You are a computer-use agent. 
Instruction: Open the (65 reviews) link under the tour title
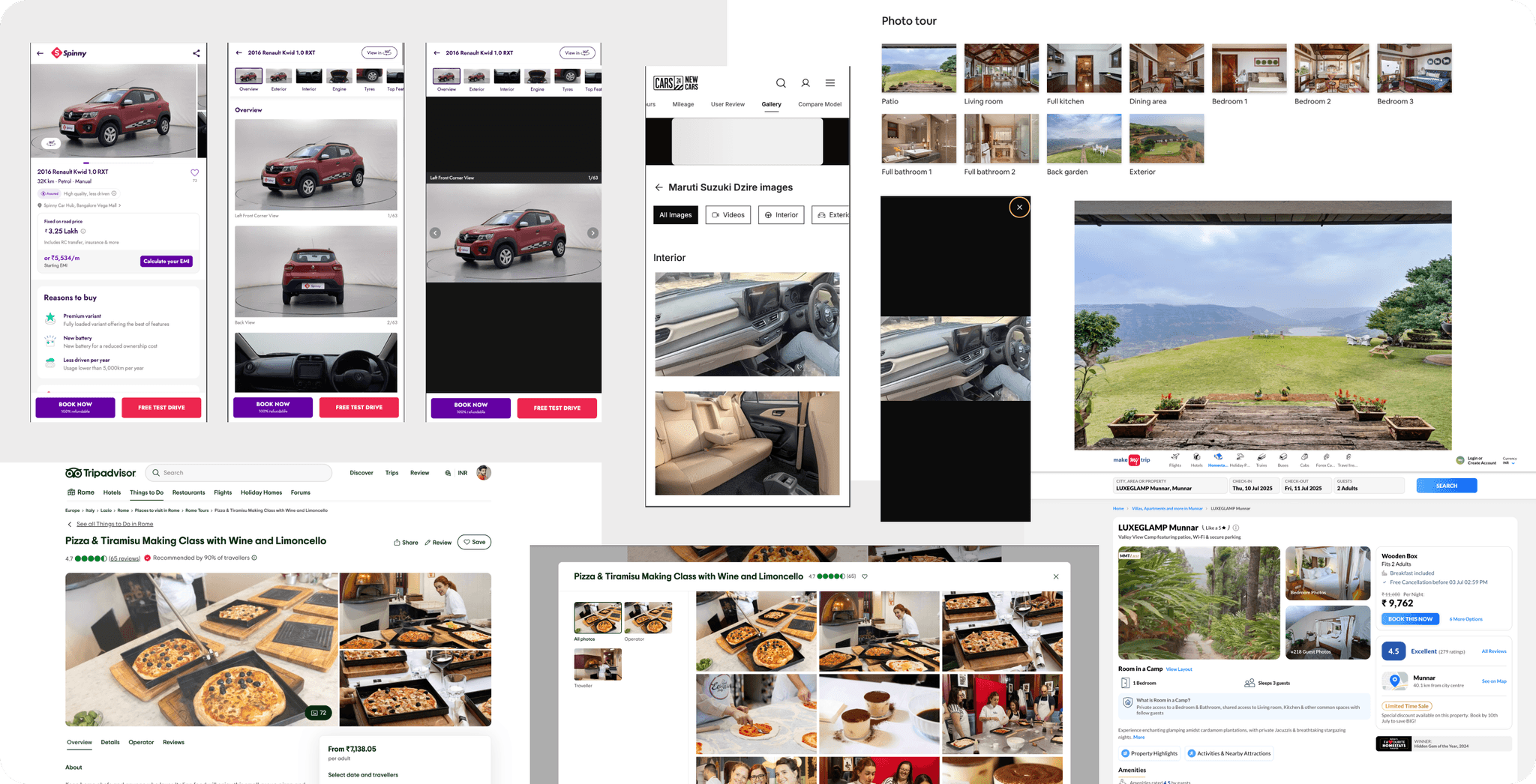[x=124, y=558]
